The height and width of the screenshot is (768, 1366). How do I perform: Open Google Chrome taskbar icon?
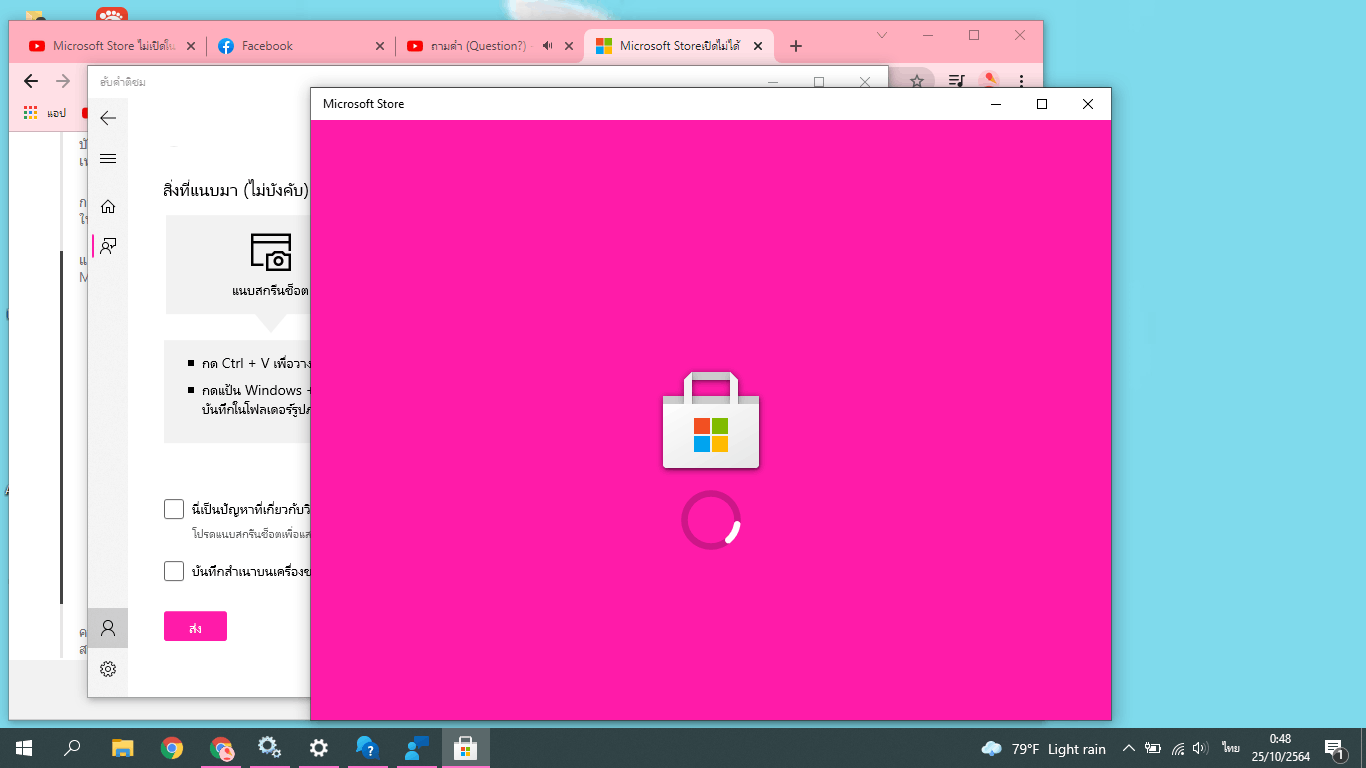pyautogui.click(x=172, y=748)
